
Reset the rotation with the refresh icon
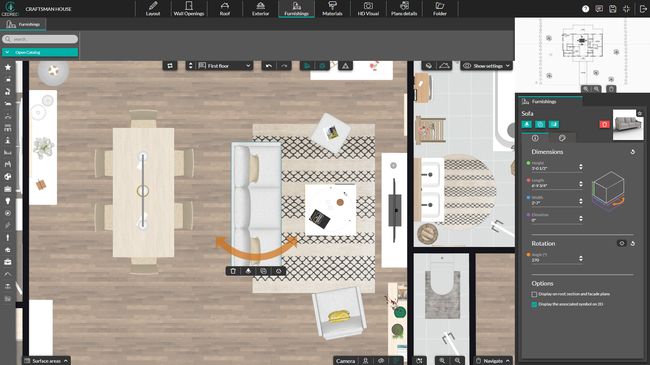tap(633, 243)
